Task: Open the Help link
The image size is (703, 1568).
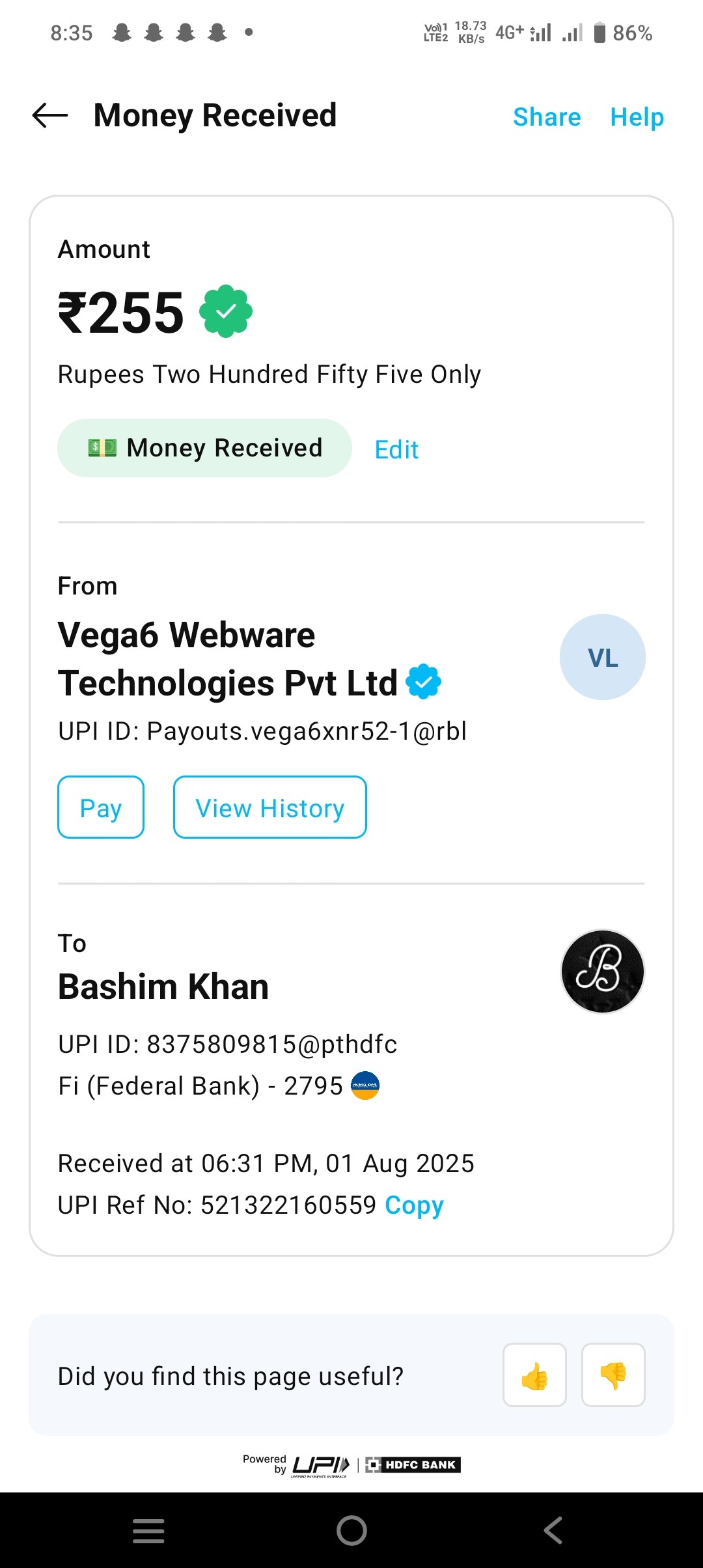Action: pos(637,117)
